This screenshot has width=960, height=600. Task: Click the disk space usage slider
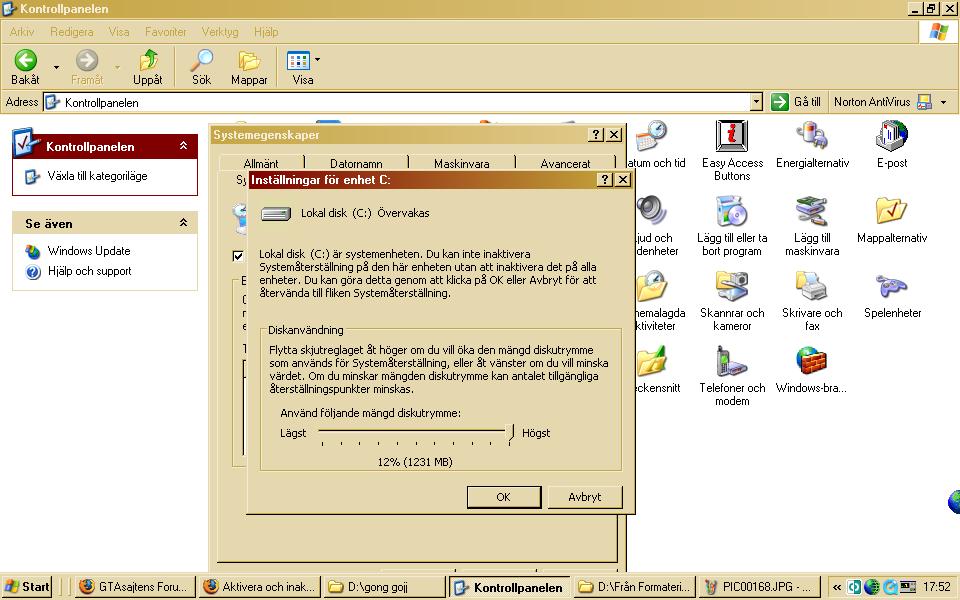(416, 433)
